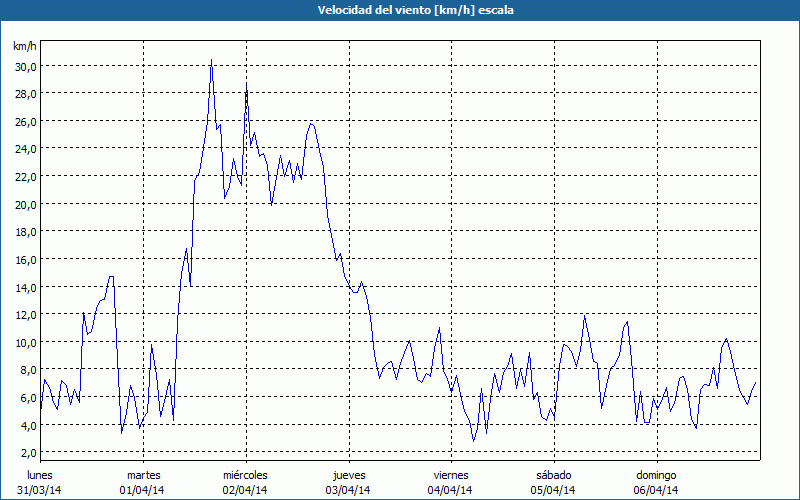The height and width of the screenshot is (500, 800).
Task: Select the 30,0 y-axis label
Action: click(25, 66)
